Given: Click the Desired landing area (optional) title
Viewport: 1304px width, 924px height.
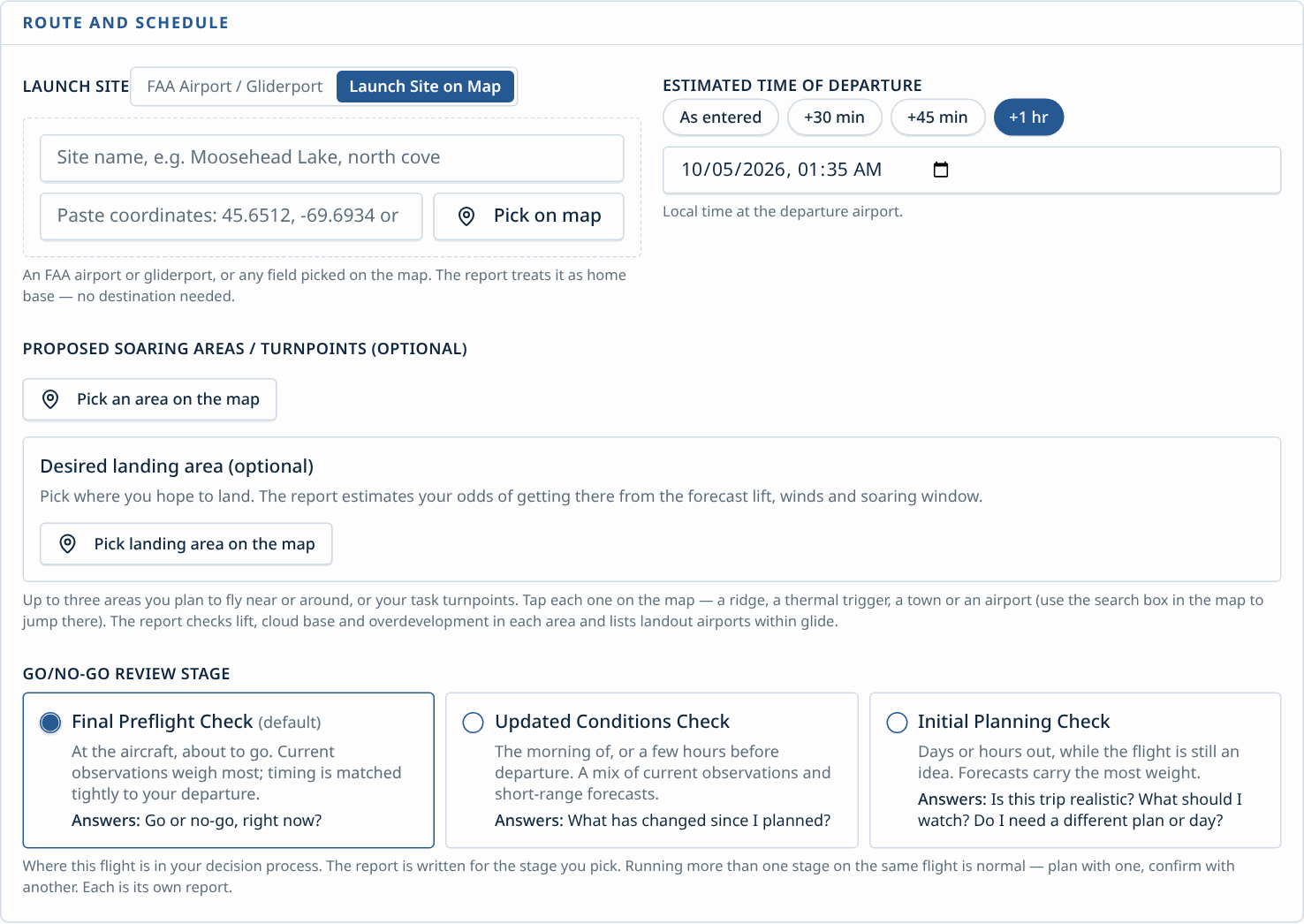Looking at the screenshot, I should (177, 466).
